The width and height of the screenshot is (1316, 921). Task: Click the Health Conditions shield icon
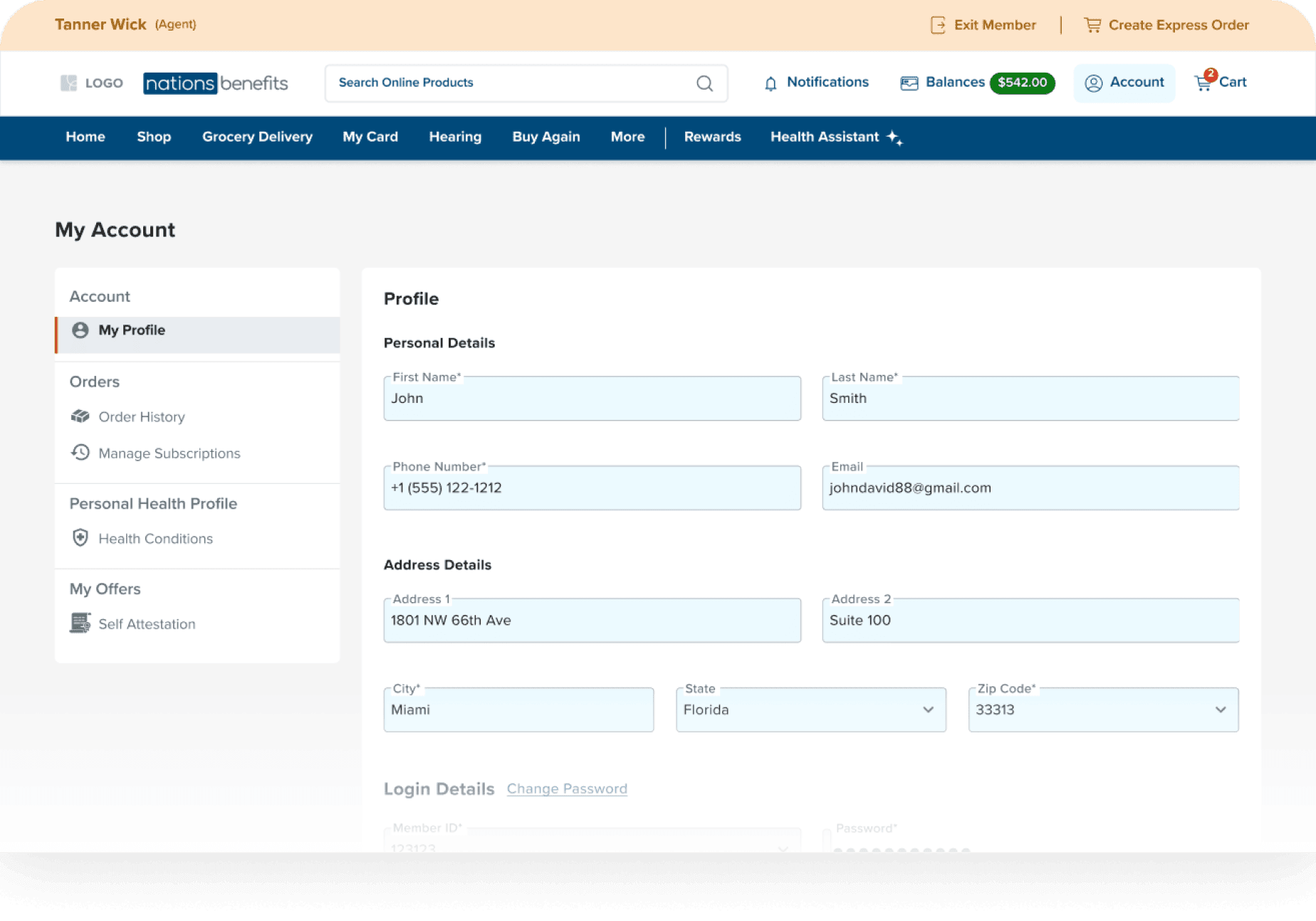80,538
